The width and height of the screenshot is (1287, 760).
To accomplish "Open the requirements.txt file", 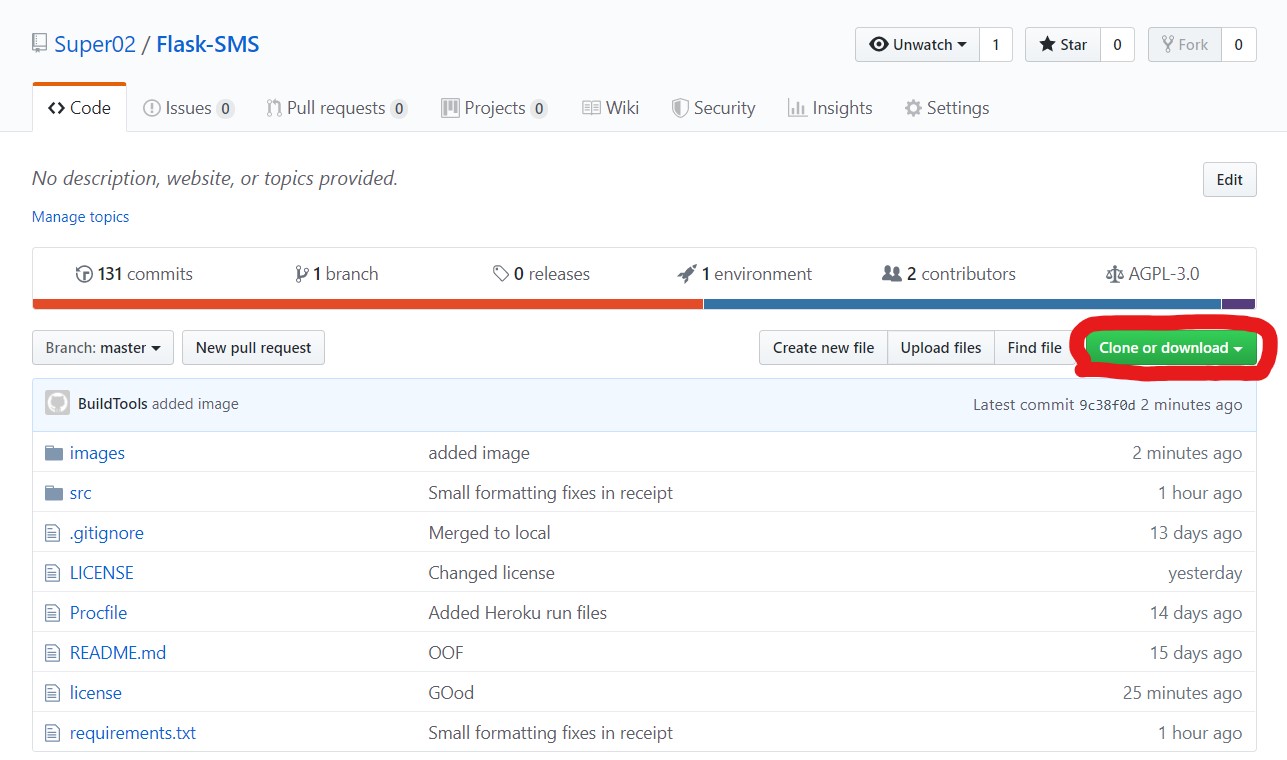I will pos(133,733).
